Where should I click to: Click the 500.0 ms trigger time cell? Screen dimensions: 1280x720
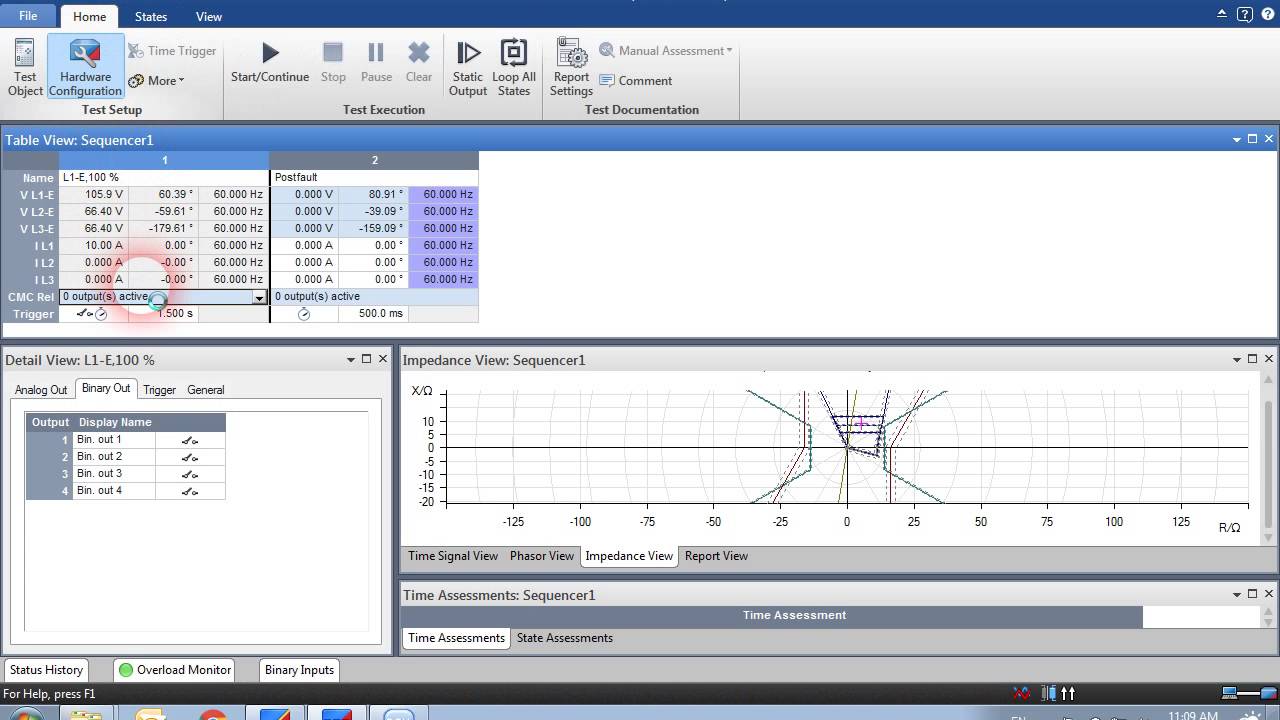(x=373, y=314)
